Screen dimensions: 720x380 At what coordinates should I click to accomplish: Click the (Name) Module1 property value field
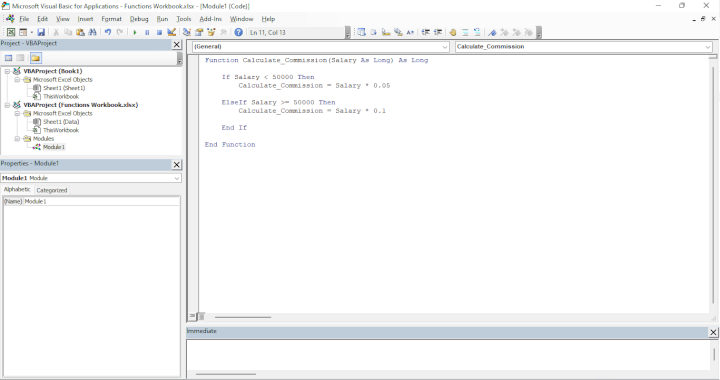101,201
